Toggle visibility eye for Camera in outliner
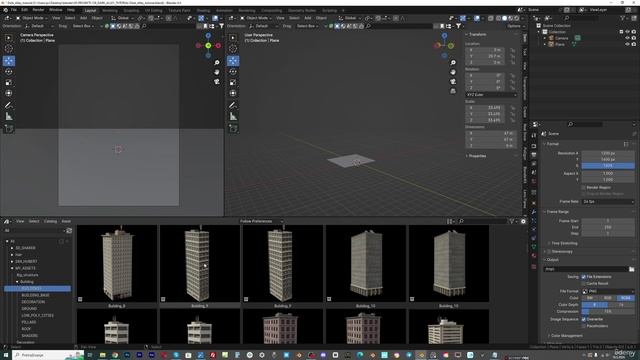 coord(627,38)
